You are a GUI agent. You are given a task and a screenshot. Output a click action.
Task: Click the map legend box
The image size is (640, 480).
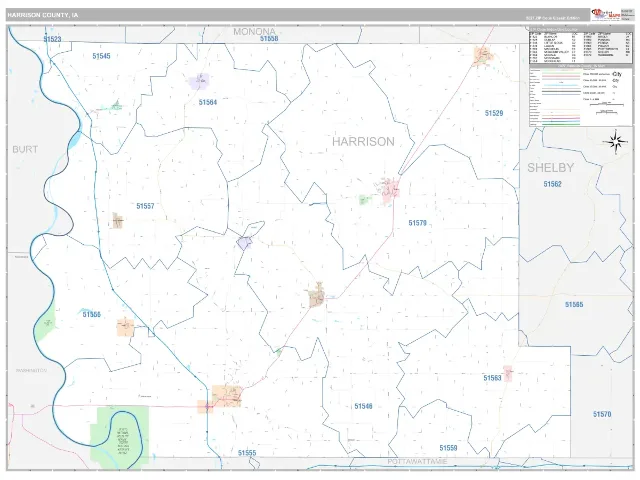click(x=581, y=96)
